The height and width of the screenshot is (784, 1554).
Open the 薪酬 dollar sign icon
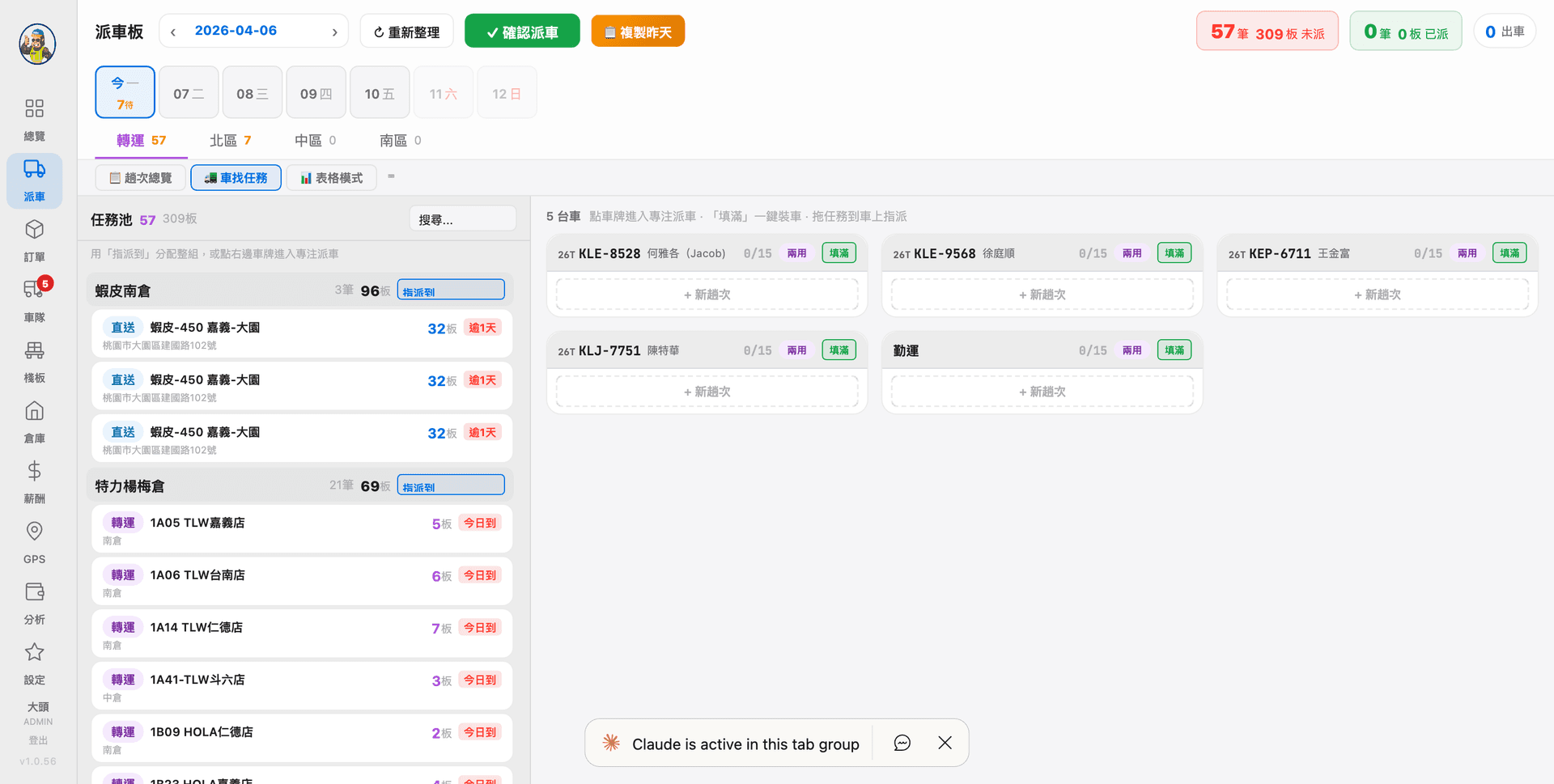tap(34, 471)
